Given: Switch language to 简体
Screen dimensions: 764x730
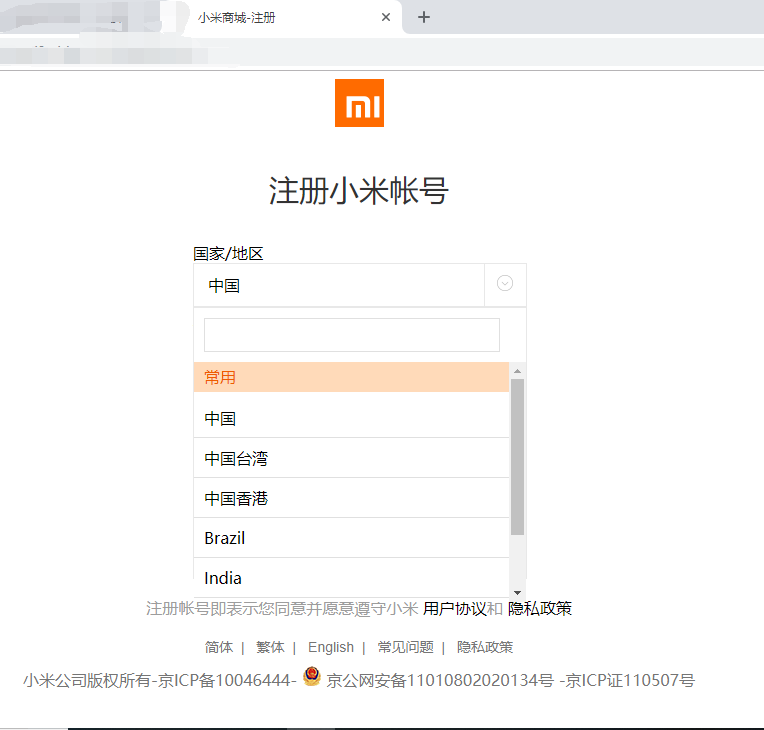Looking at the screenshot, I should (x=219, y=647).
